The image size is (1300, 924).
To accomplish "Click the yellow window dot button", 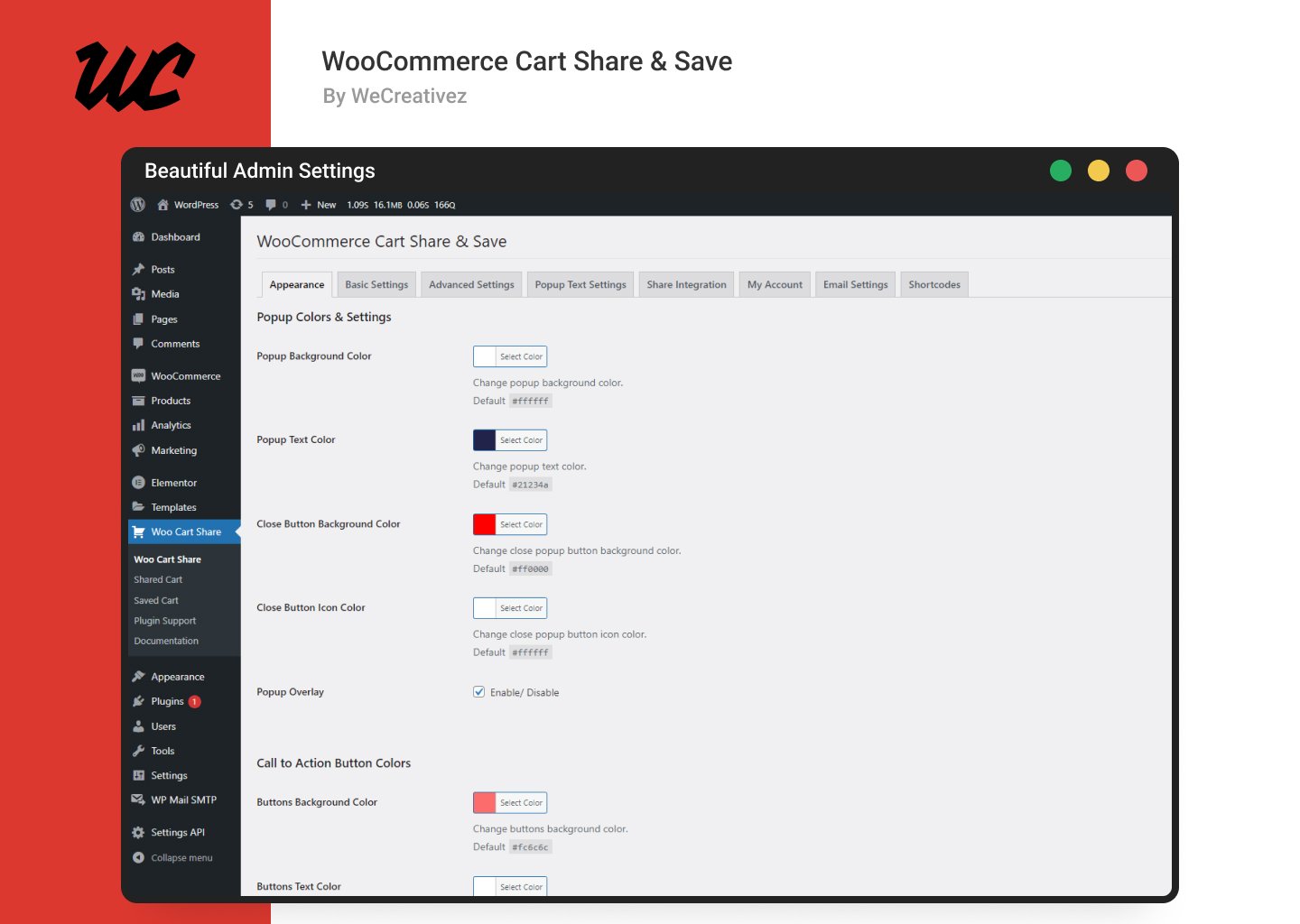I will 1099,171.
